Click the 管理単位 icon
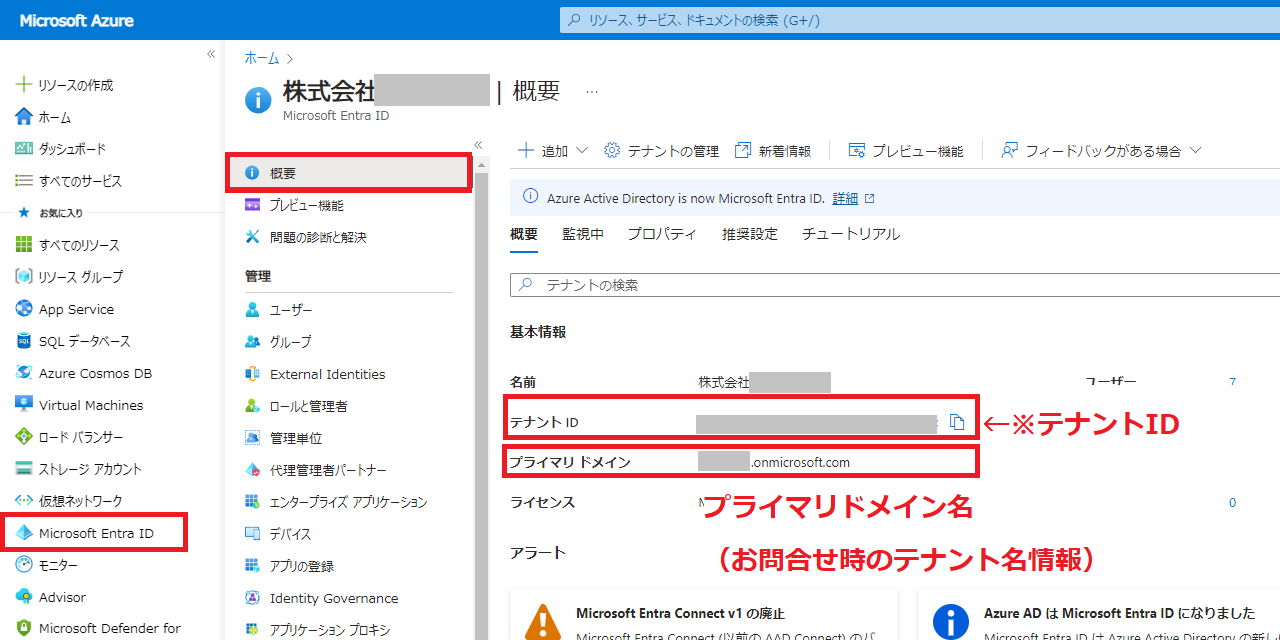 coord(252,438)
